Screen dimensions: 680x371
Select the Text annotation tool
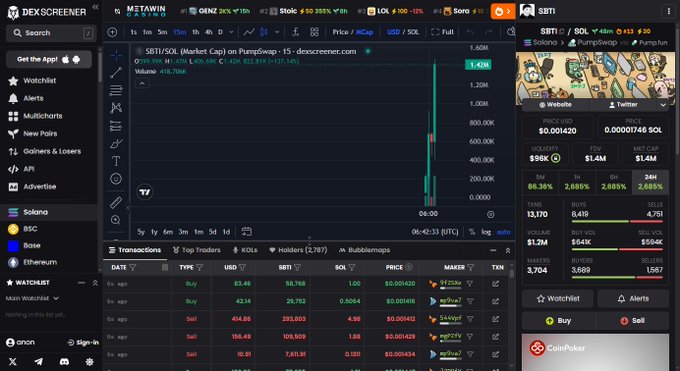coord(116,161)
